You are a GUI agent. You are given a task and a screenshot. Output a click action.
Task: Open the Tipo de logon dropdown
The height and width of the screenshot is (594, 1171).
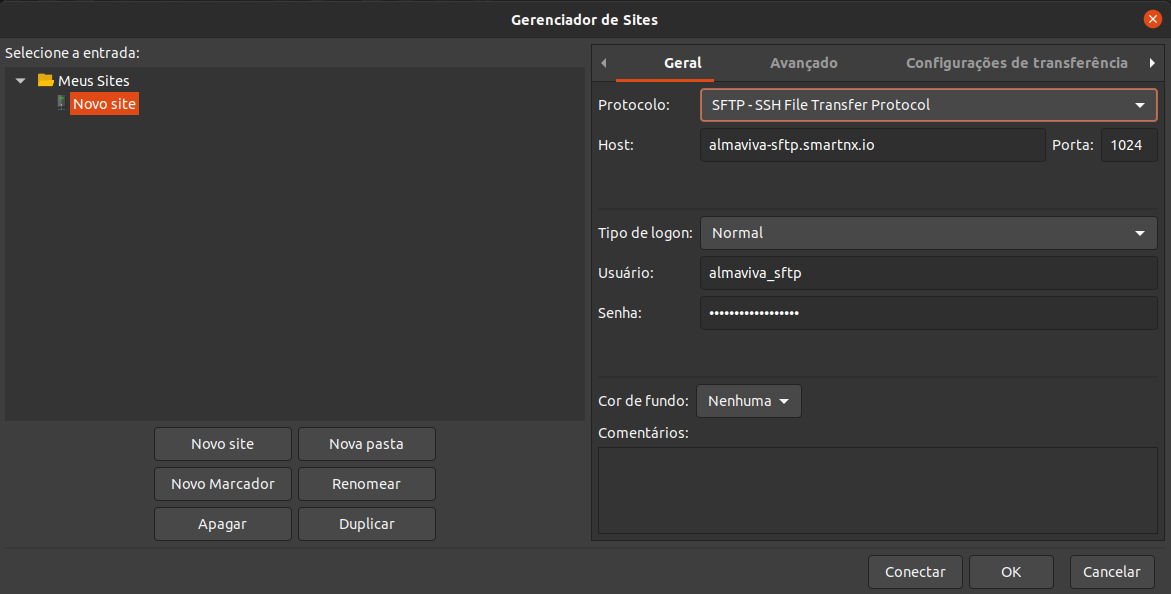coord(928,233)
